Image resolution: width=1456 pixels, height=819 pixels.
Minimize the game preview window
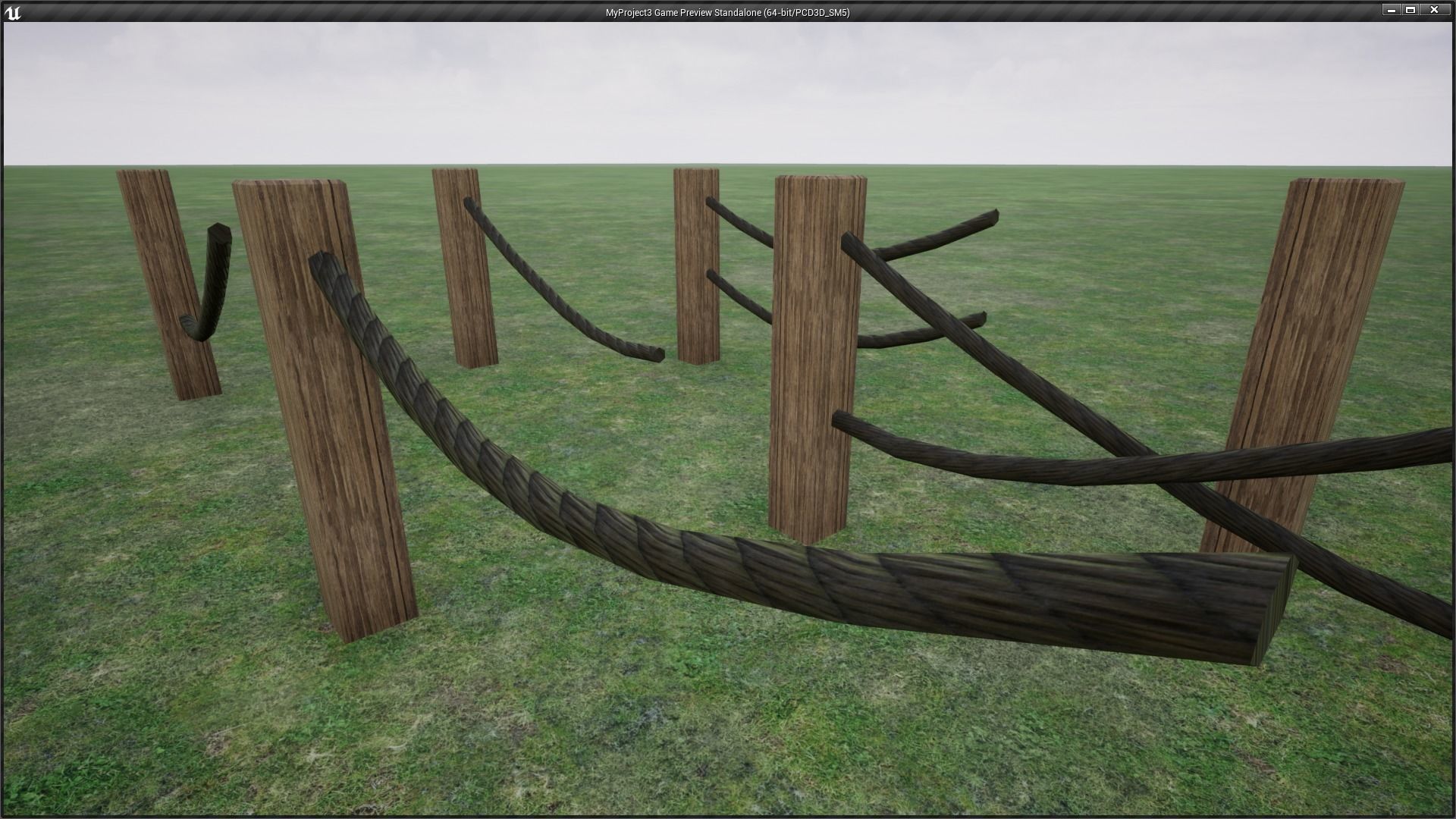pyautogui.click(x=1391, y=10)
